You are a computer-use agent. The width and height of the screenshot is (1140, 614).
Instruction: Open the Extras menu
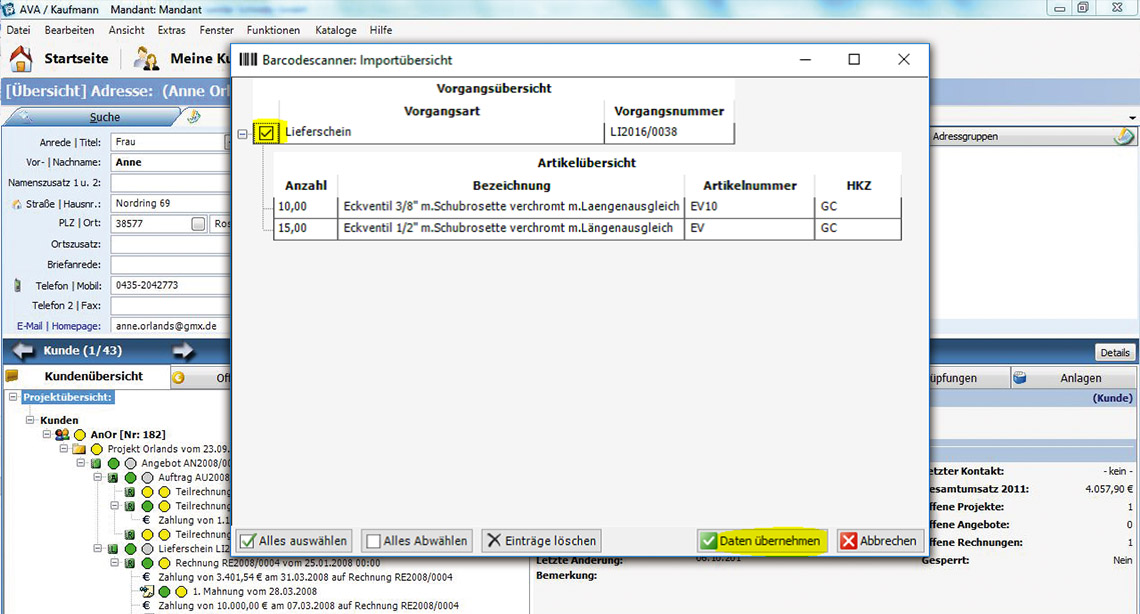click(x=171, y=31)
